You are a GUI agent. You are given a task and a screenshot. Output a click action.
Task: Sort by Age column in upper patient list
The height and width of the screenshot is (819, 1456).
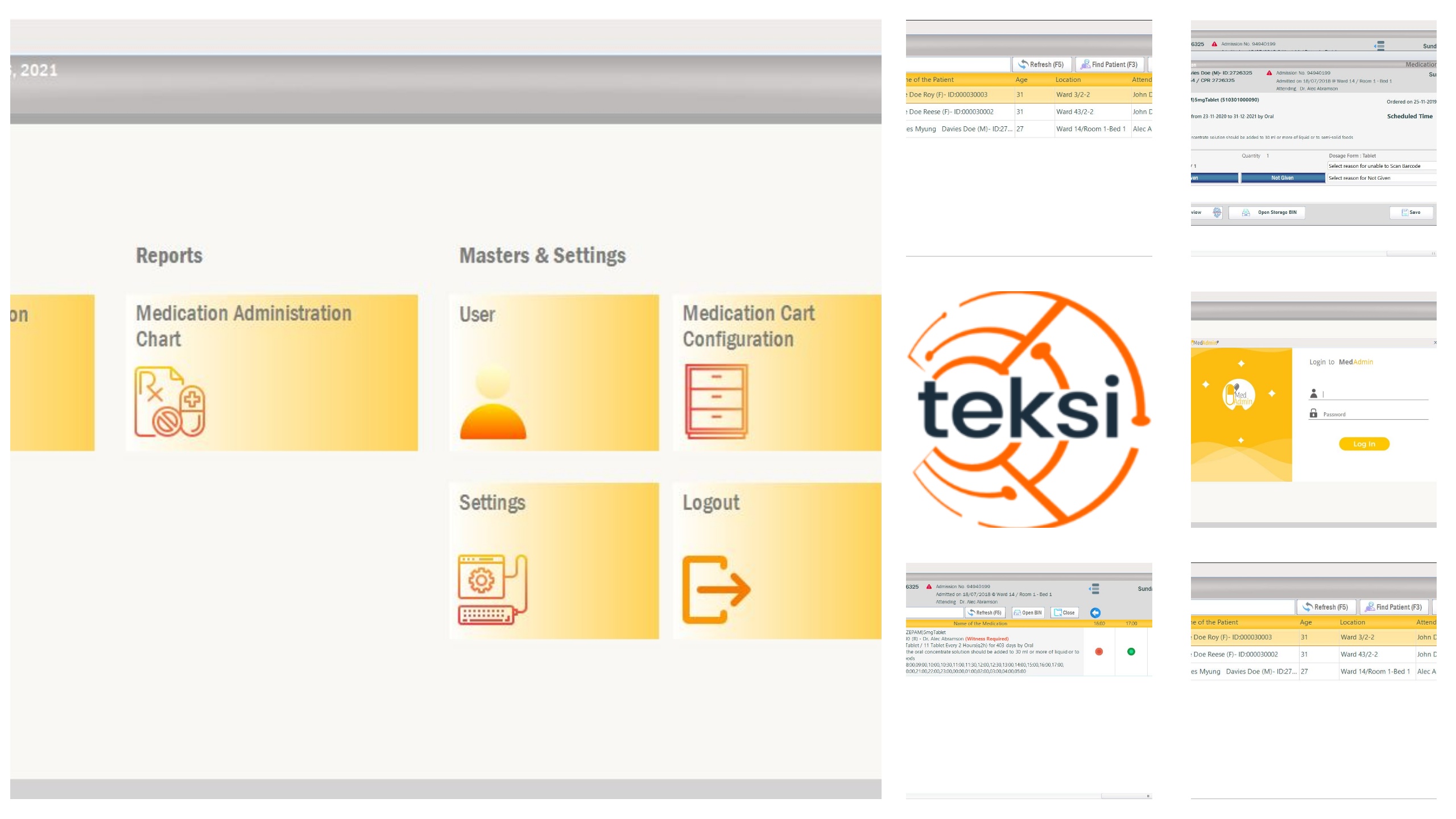click(x=1021, y=80)
